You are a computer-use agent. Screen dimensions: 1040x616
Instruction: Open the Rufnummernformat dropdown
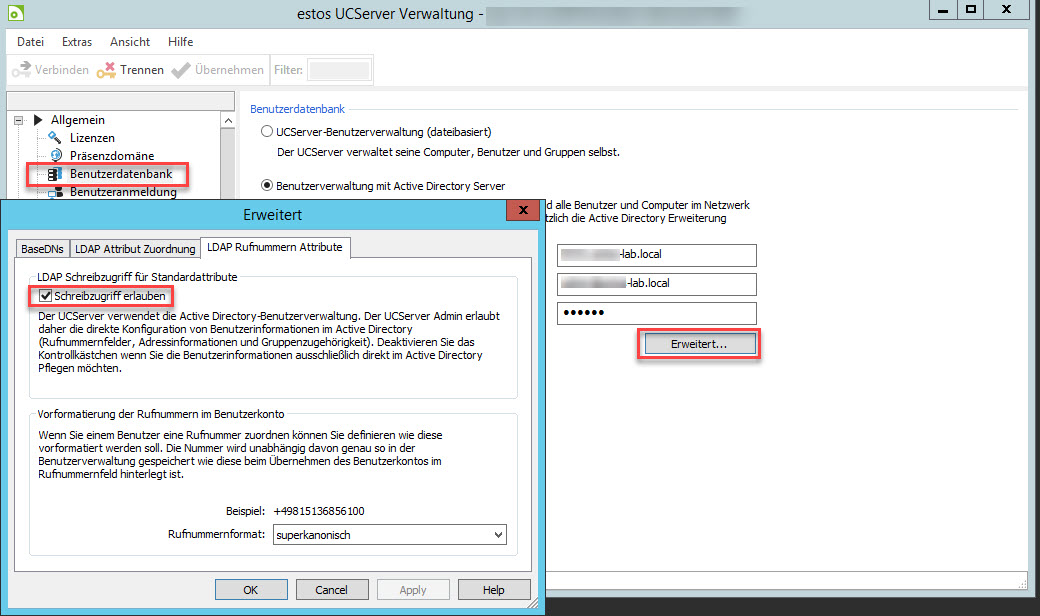498,535
